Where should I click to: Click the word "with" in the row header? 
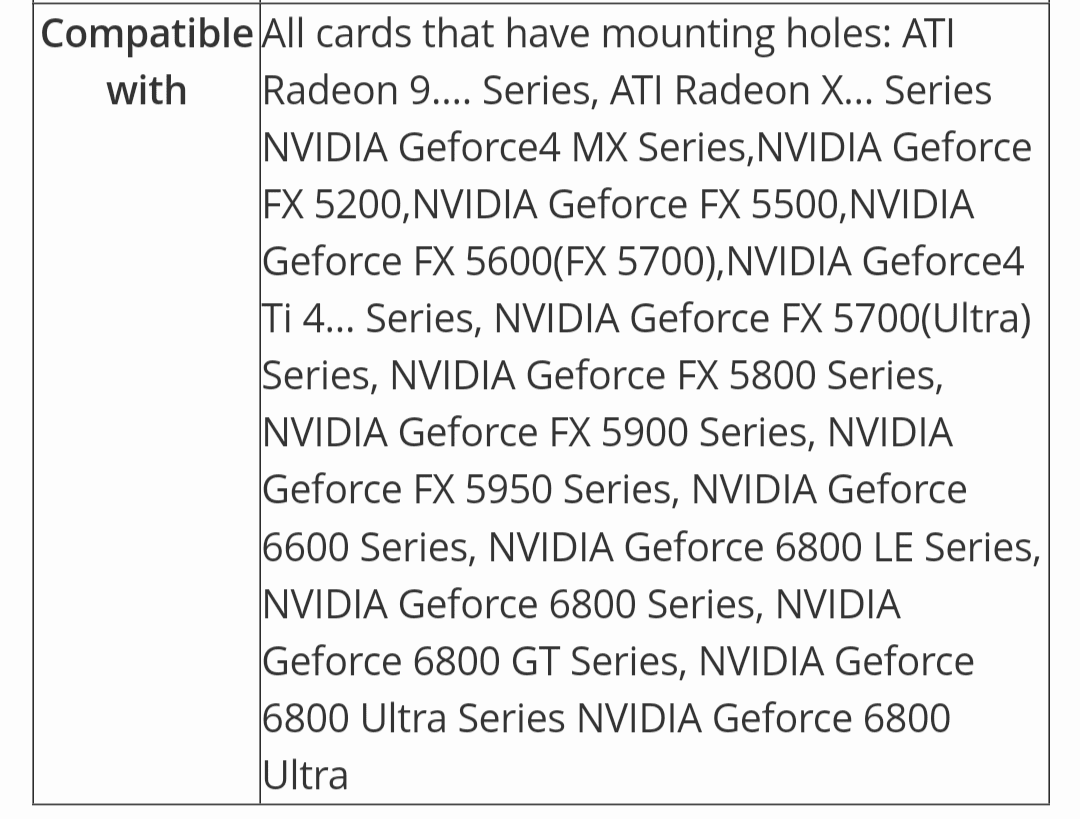(x=146, y=91)
